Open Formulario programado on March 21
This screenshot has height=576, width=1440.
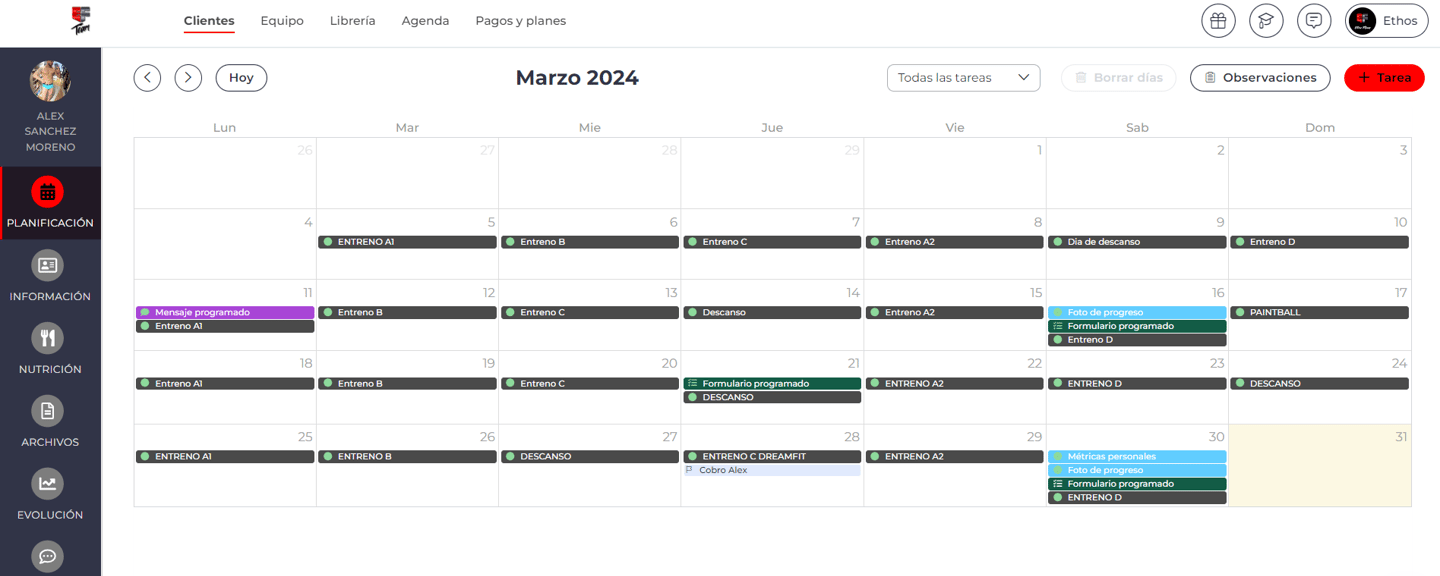pos(772,383)
